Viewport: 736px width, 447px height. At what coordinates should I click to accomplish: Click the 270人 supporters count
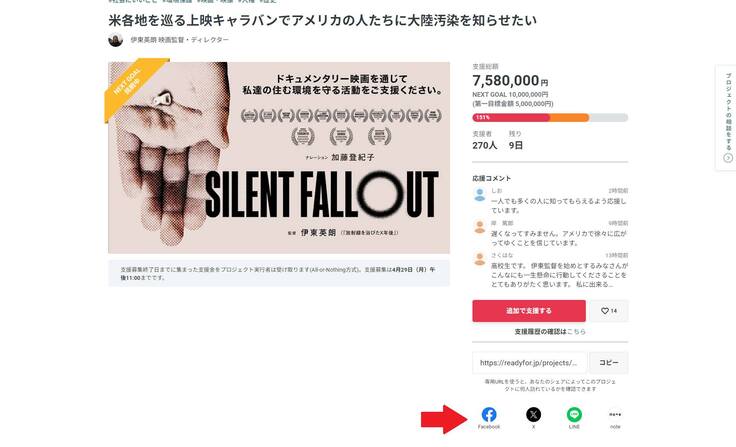pos(485,146)
